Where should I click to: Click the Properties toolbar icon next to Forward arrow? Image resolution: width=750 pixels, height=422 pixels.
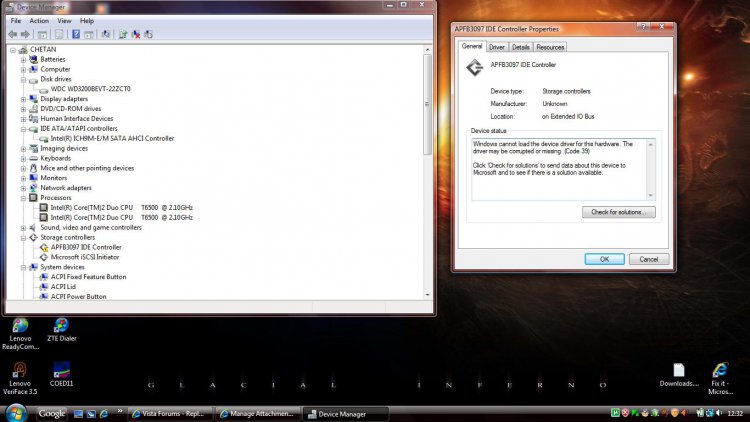42,34
